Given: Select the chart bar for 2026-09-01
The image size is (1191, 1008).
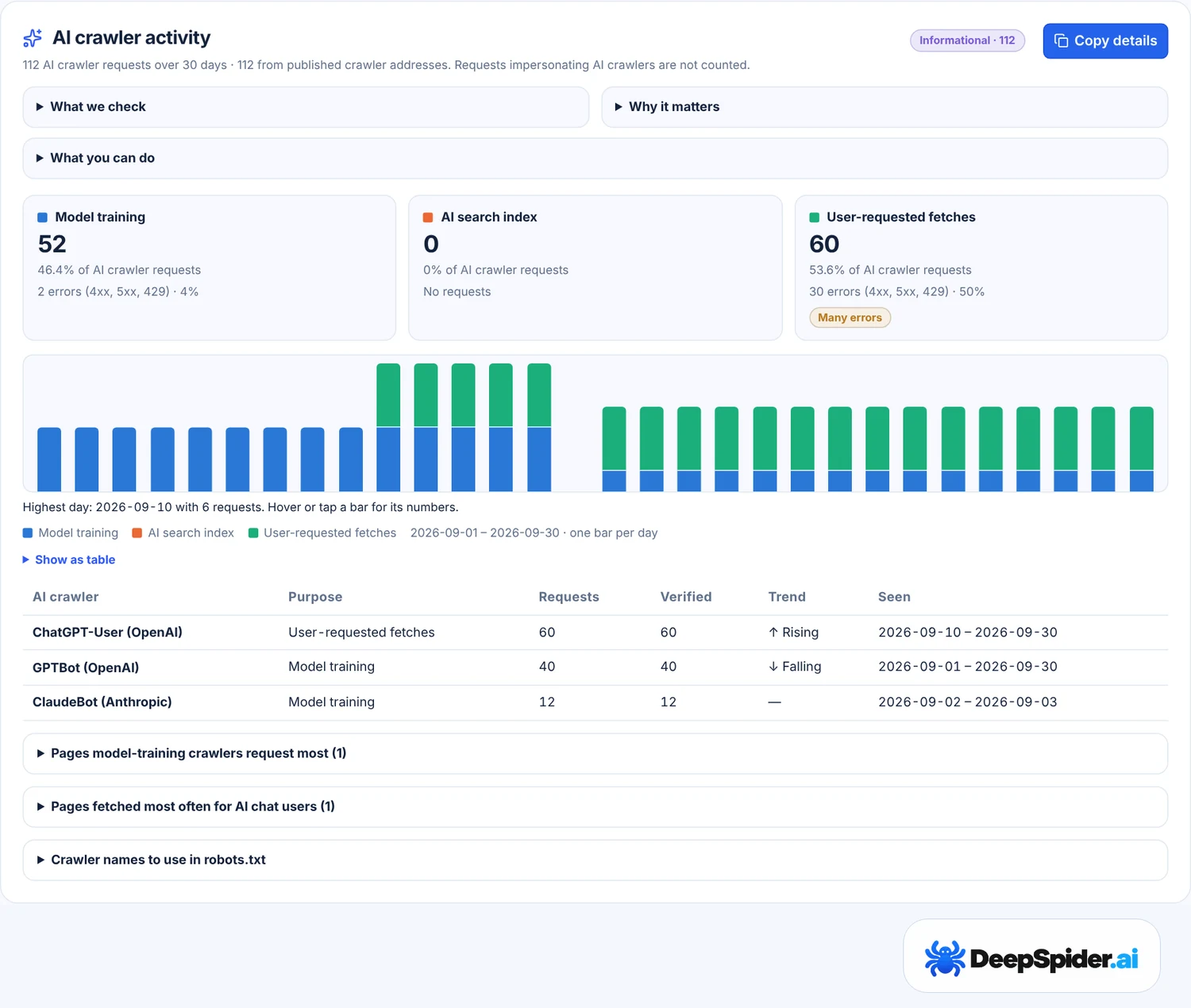Looking at the screenshot, I should click(49, 460).
